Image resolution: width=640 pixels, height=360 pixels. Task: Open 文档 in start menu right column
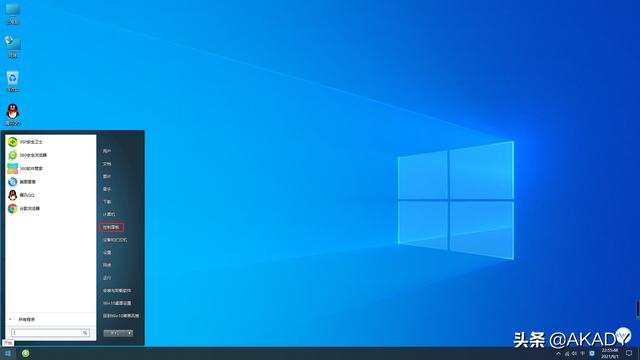coord(107,164)
